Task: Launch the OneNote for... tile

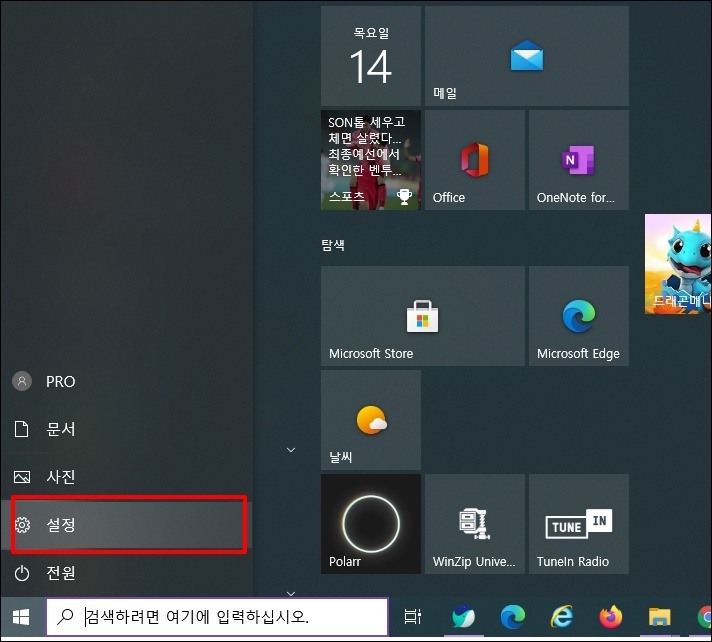Action: [578, 160]
